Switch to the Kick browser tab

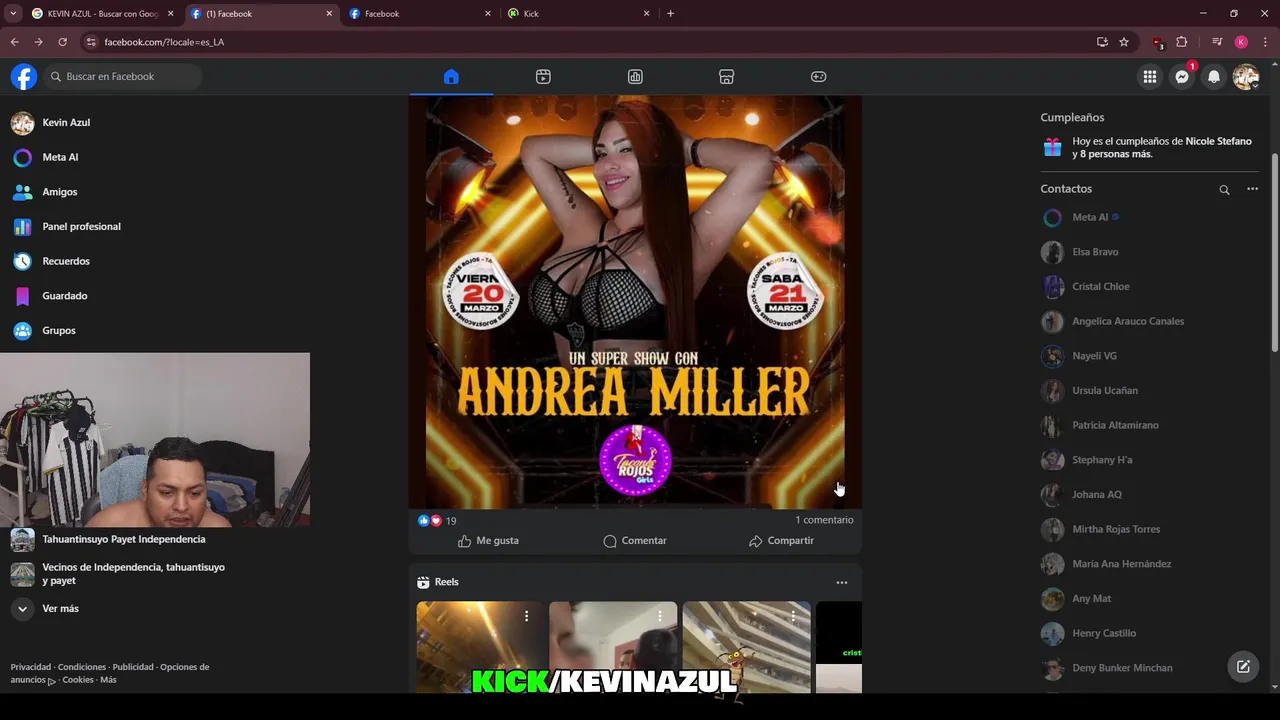(x=578, y=14)
